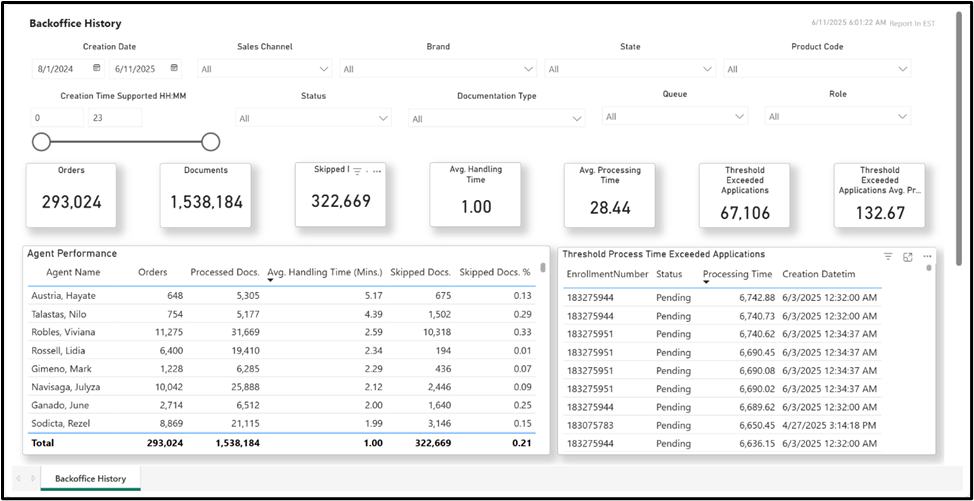Open the Product Code dropdown
The height and width of the screenshot is (501, 974).
(817, 69)
